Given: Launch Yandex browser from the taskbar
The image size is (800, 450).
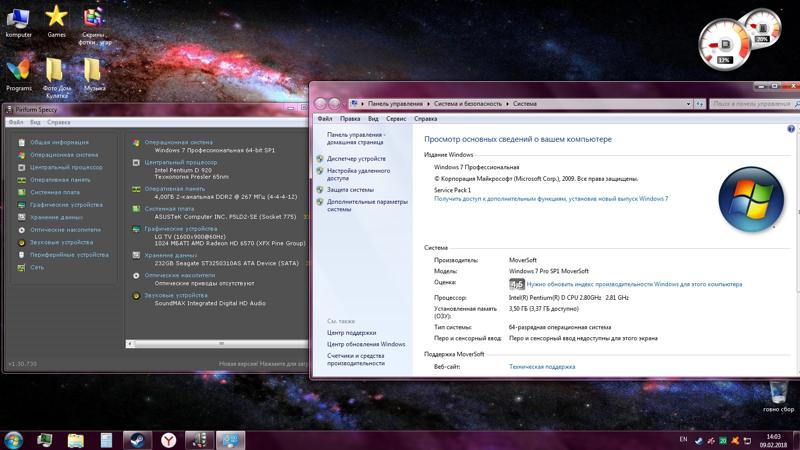Looking at the screenshot, I should (x=168, y=440).
